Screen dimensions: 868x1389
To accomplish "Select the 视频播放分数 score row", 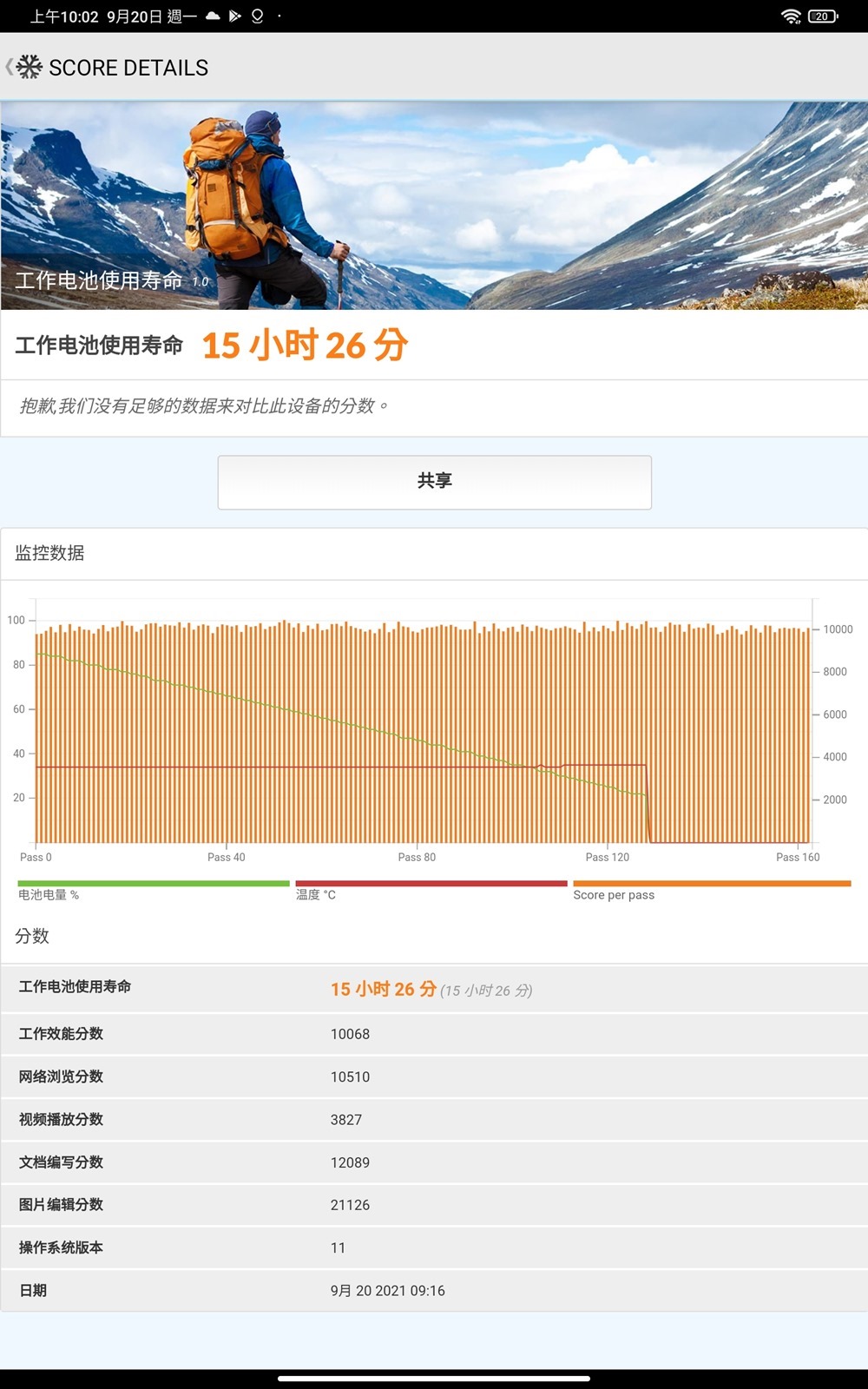I will (434, 1119).
